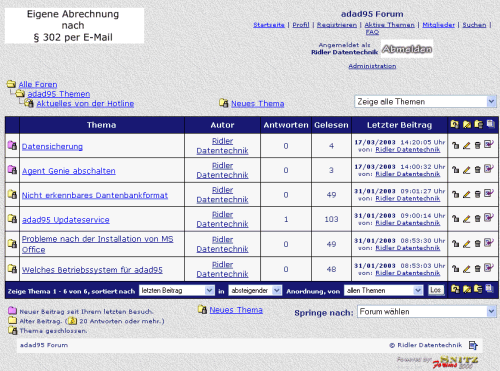Open the 'Welches Betriebssystem für adad95' topic

tap(92, 270)
